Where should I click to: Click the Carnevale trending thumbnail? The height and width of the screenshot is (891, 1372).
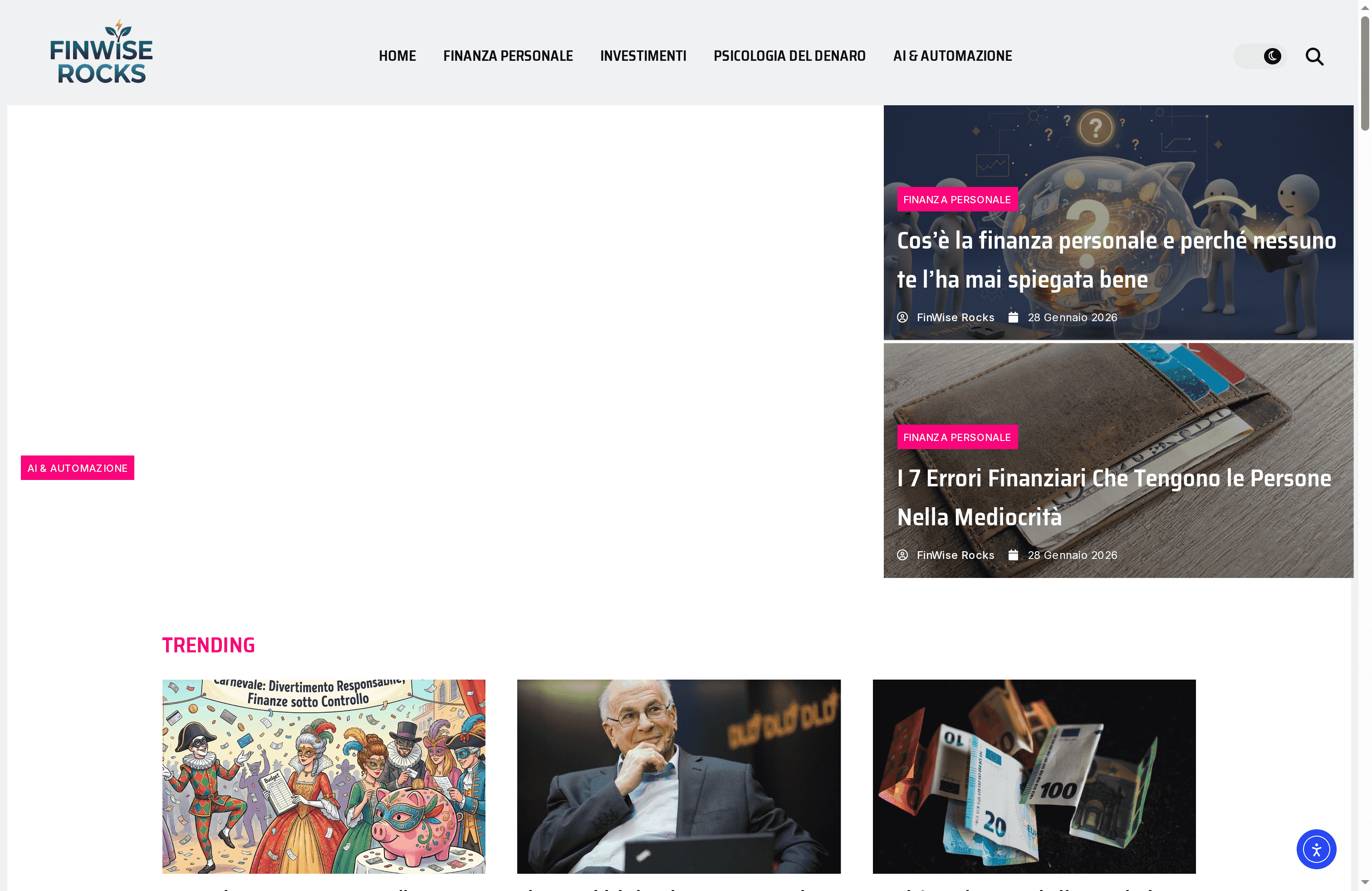point(323,776)
